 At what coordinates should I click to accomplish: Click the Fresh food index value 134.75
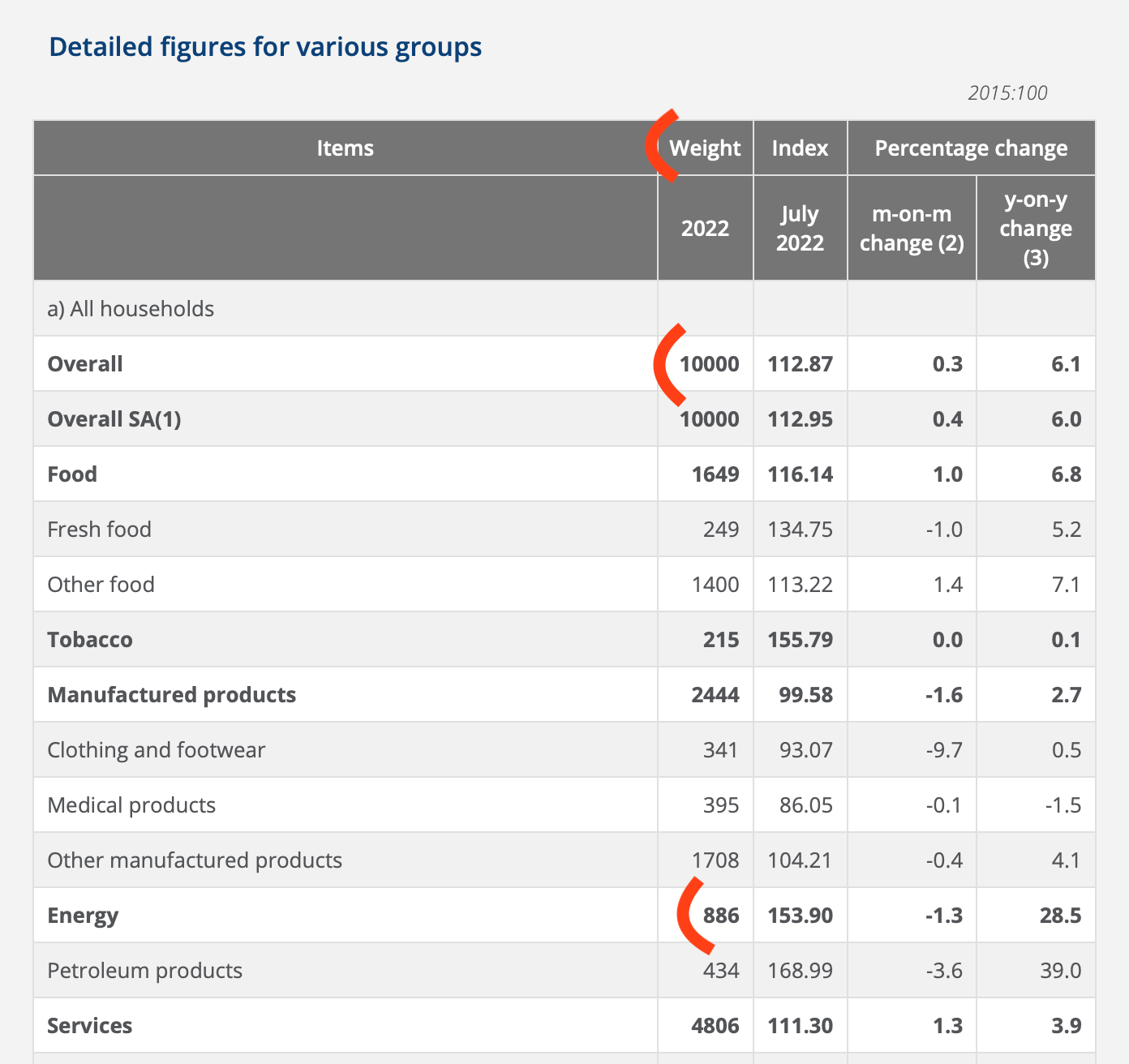[800, 530]
